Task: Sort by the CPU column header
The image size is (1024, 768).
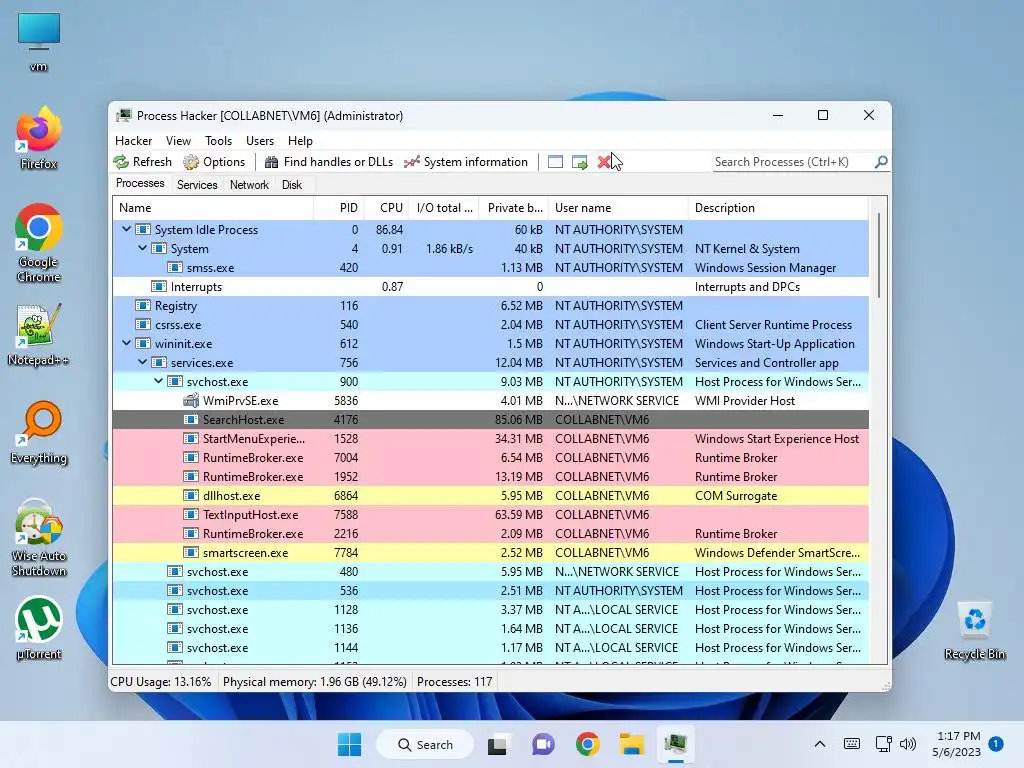Action: (x=386, y=208)
